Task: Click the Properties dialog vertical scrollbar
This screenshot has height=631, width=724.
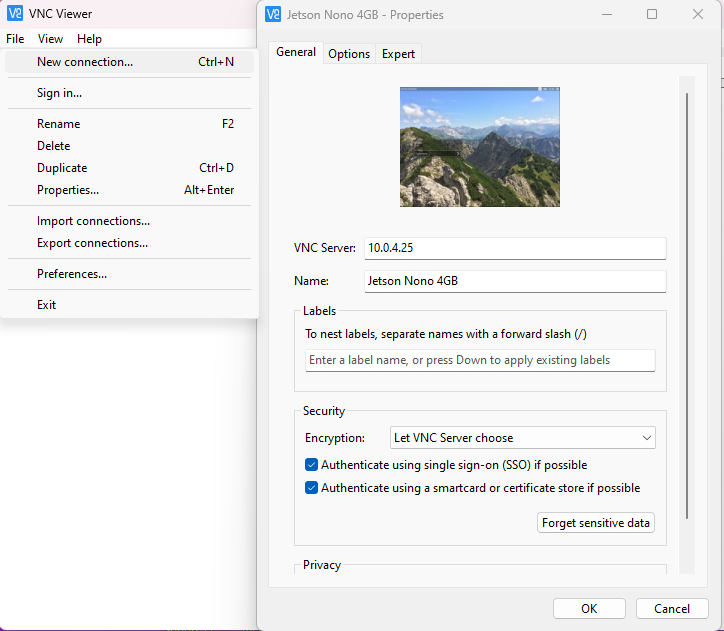Action: point(687,306)
